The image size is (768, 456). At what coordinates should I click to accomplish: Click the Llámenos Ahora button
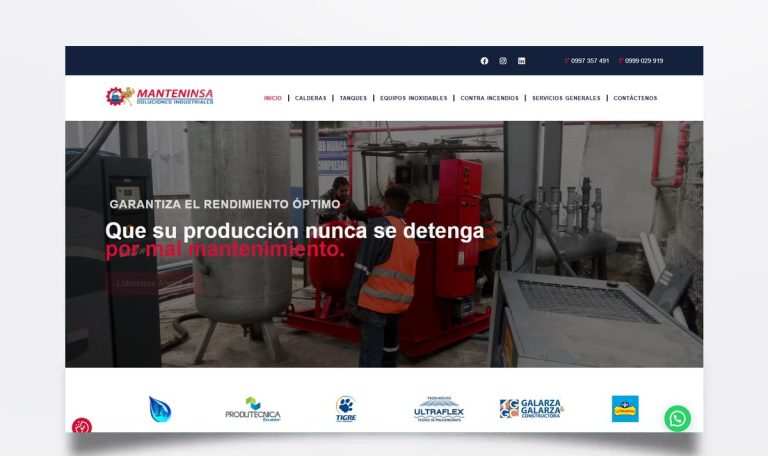[x=154, y=284]
